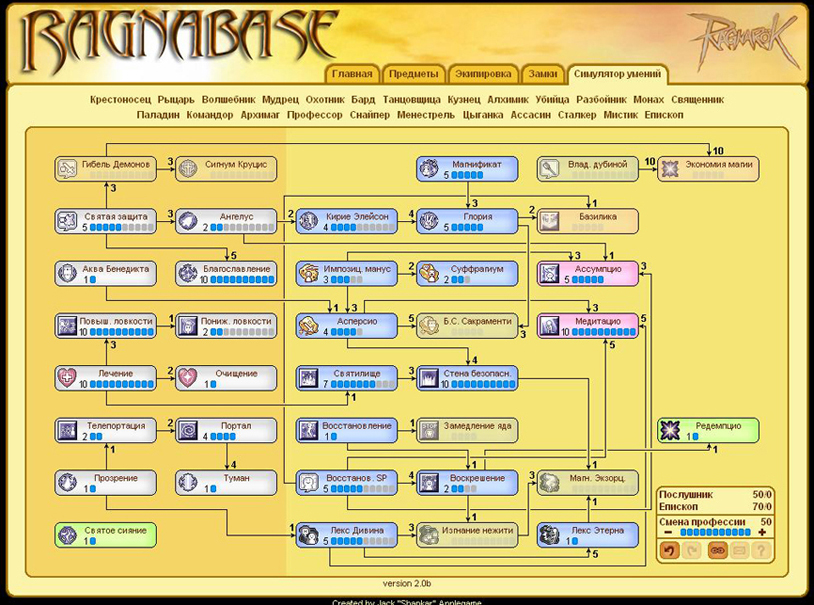The height and width of the screenshot is (605, 814).
Task: Click the Святое сияние skill icon
Action: [x=67, y=535]
